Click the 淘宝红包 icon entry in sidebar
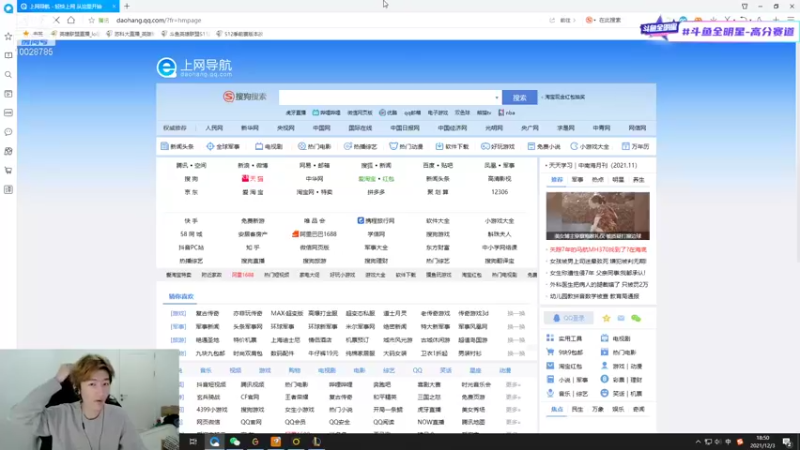 pos(564,366)
